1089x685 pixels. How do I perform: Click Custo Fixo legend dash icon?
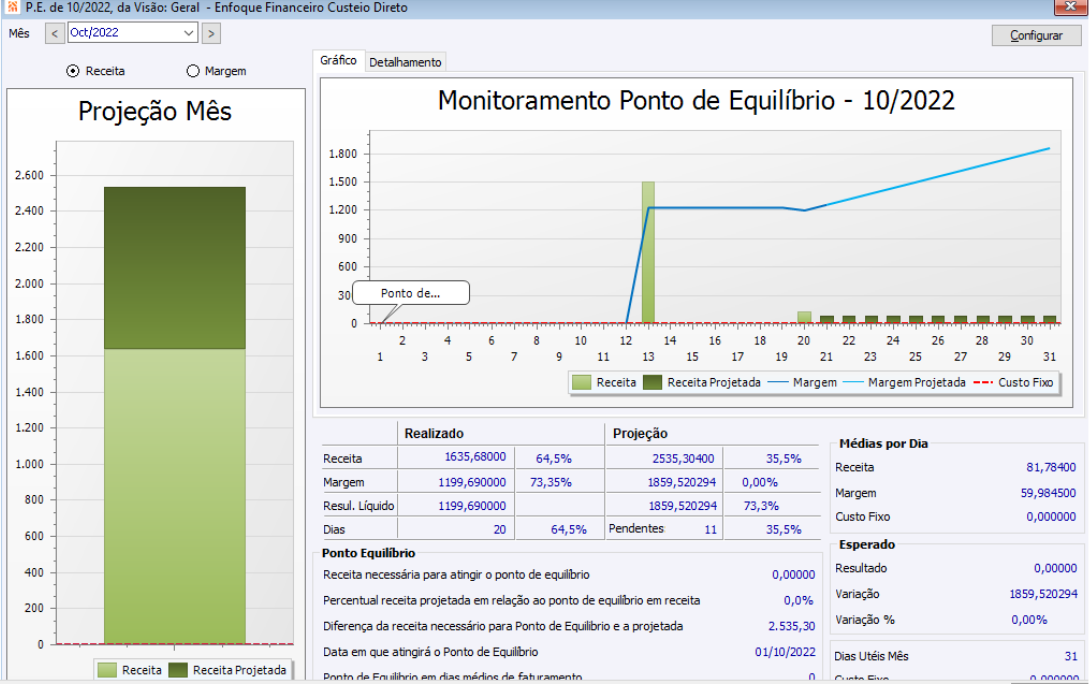click(x=983, y=383)
